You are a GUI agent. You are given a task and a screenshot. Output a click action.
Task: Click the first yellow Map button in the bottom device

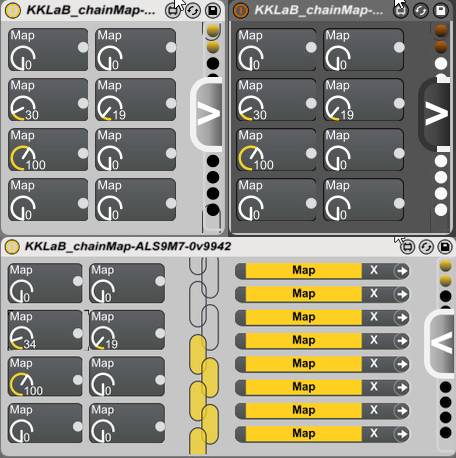point(304,270)
